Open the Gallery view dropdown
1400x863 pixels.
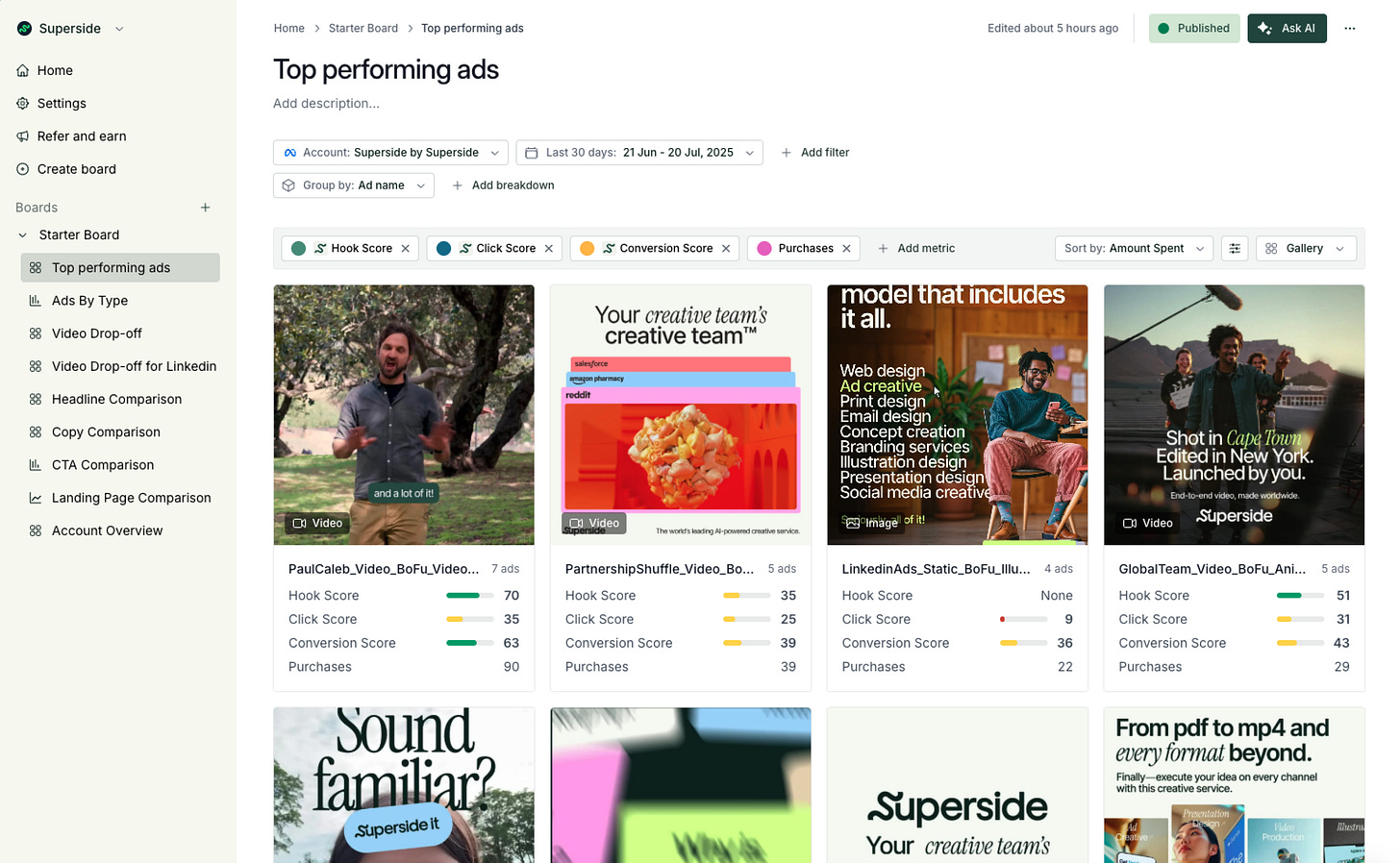(1306, 248)
